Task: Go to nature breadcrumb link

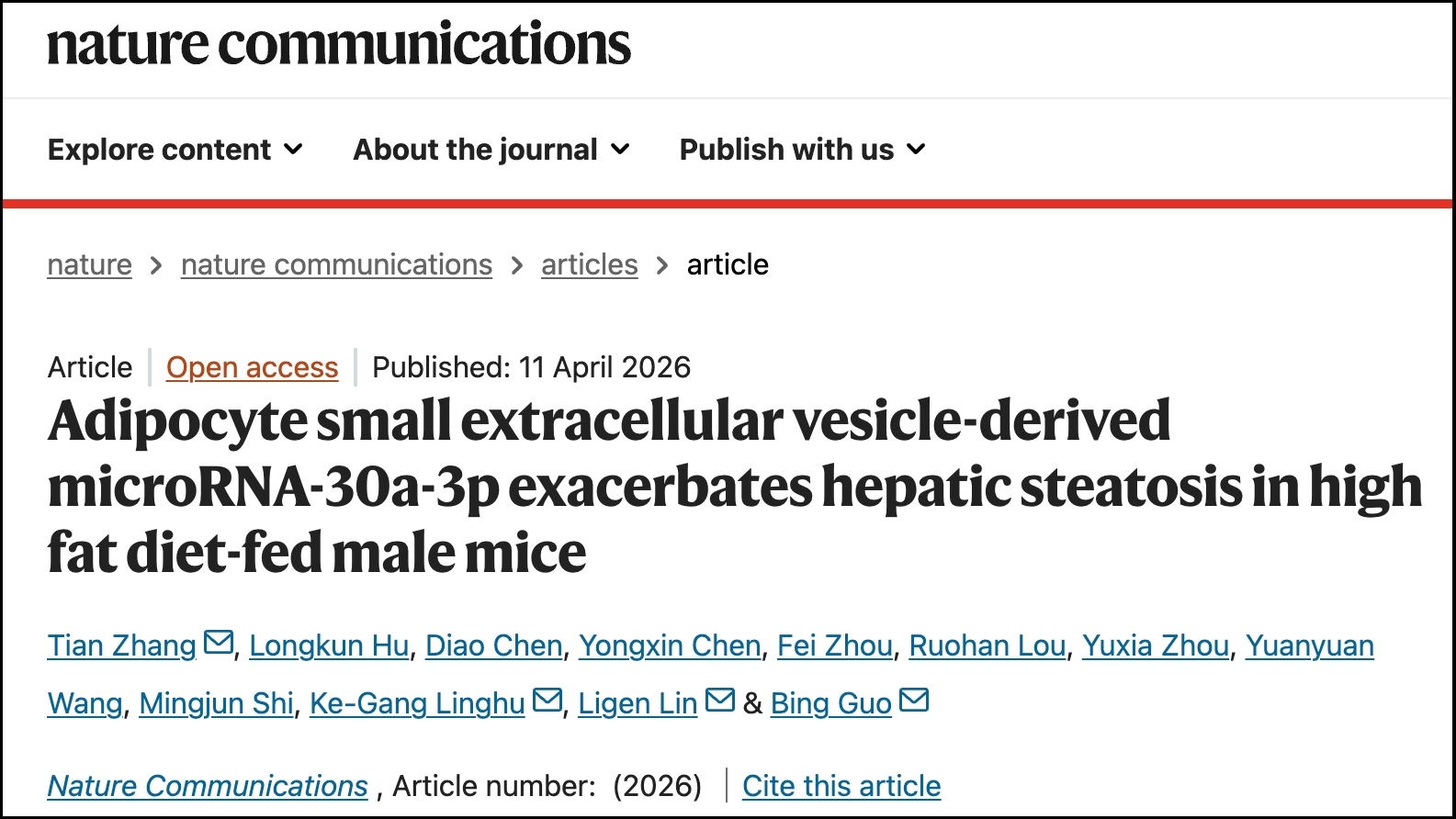Action: [90, 264]
